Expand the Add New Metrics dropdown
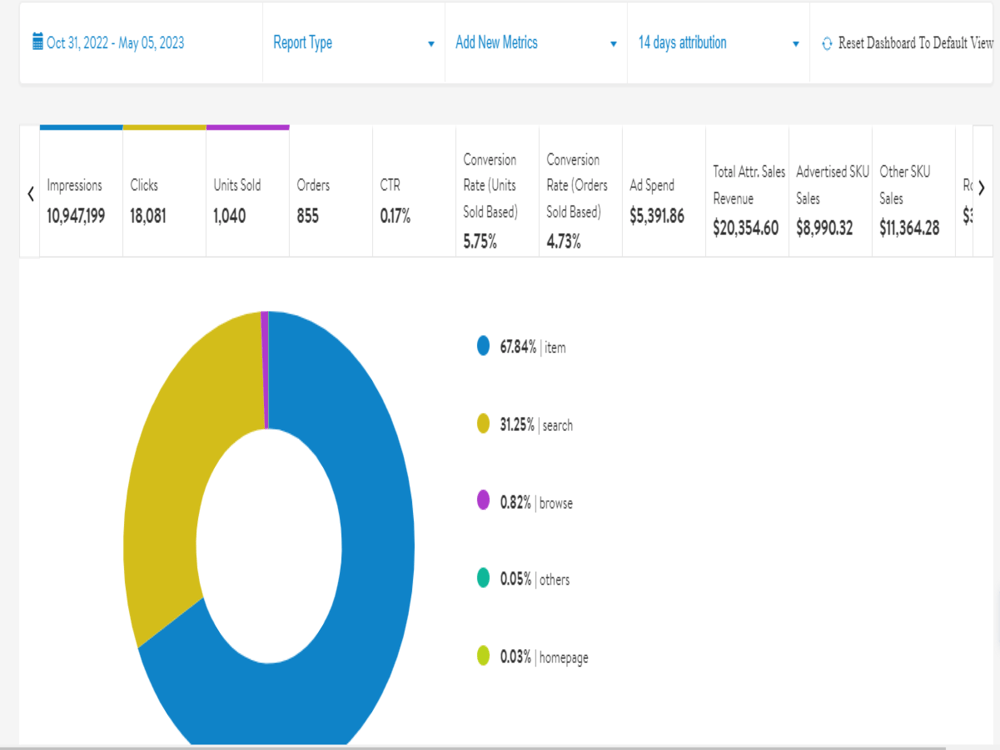The image size is (1000, 750). (x=536, y=43)
